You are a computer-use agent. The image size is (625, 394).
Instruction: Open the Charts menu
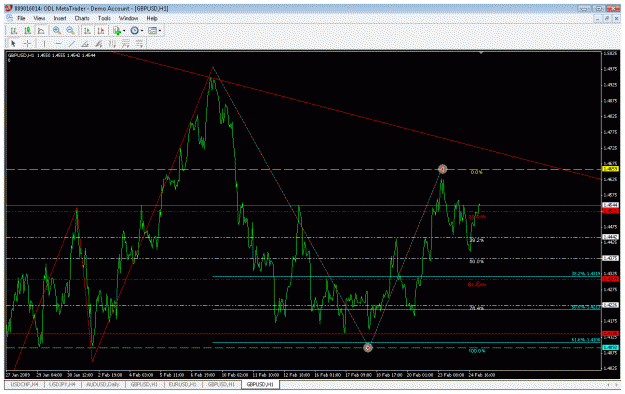[82, 18]
